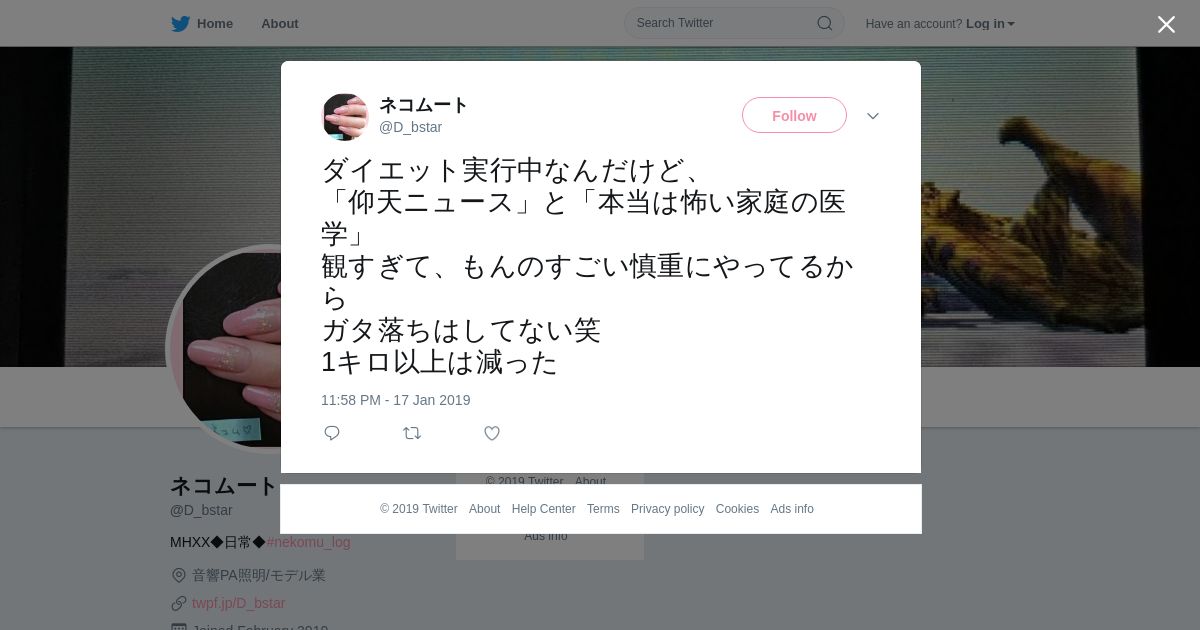Follow the @D_bstar account

coord(794,115)
